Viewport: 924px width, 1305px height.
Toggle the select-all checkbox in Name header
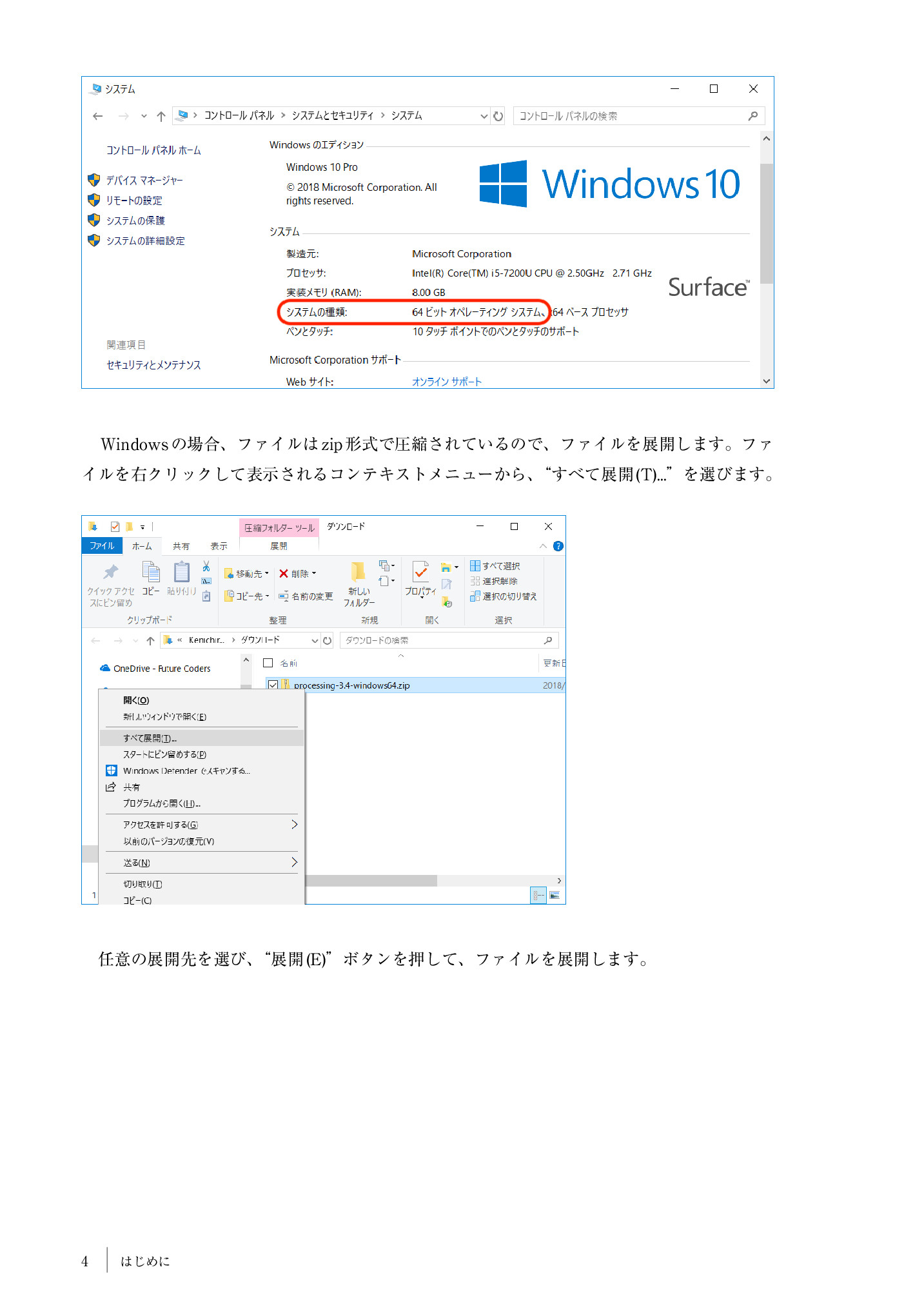coord(268,663)
